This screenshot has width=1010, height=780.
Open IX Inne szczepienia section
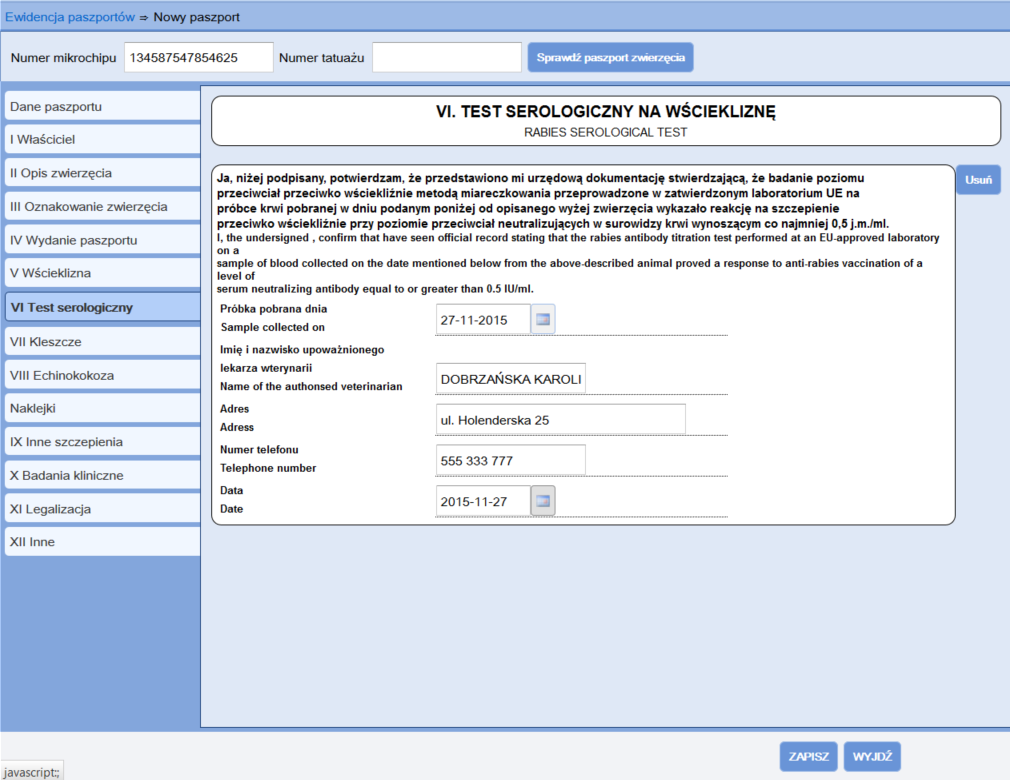tap(102, 442)
